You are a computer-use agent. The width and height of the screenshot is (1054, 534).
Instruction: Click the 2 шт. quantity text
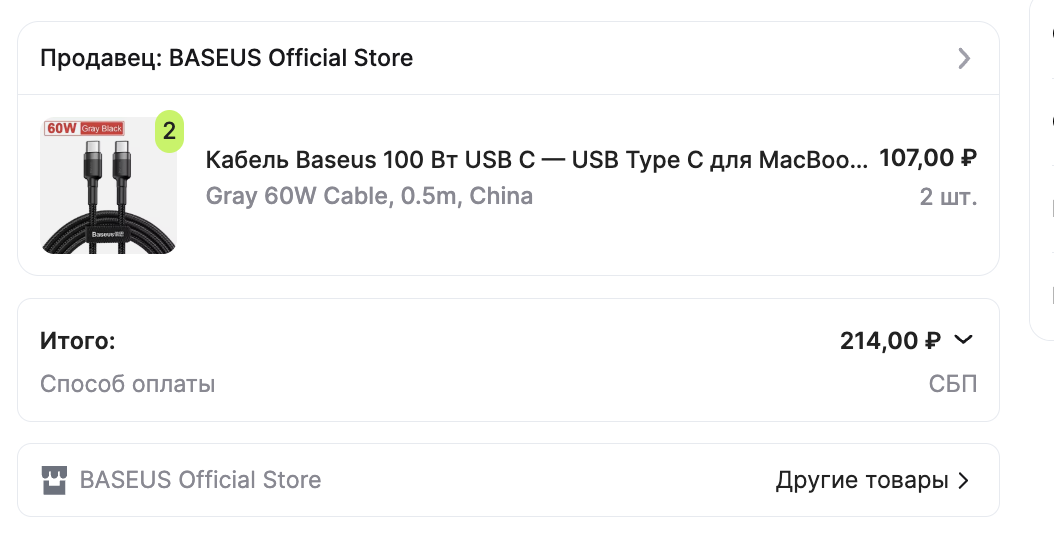tap(948, 197)
